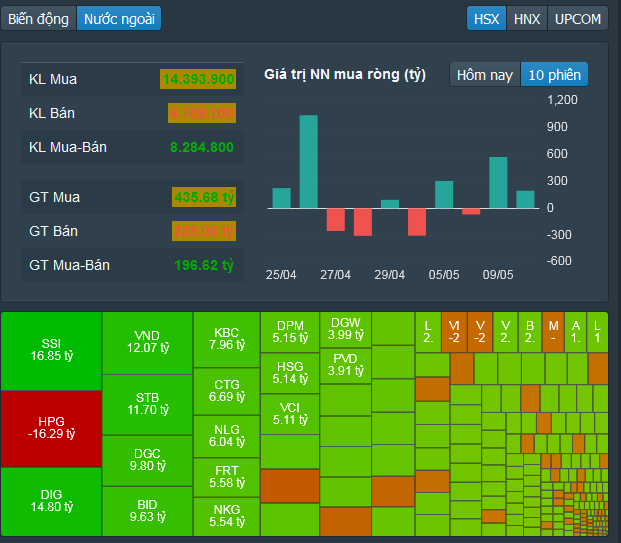Click the GT Mua-Bán value 196.62 tỷ
The width and height of the screenshot is (621, 543).
coord(204,265)
